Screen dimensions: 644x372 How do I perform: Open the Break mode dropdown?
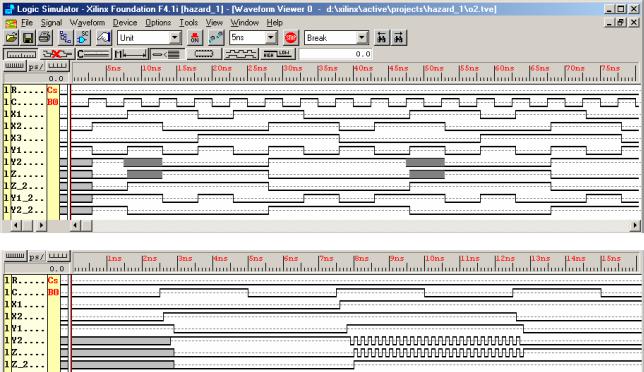[x=362, y=38]
